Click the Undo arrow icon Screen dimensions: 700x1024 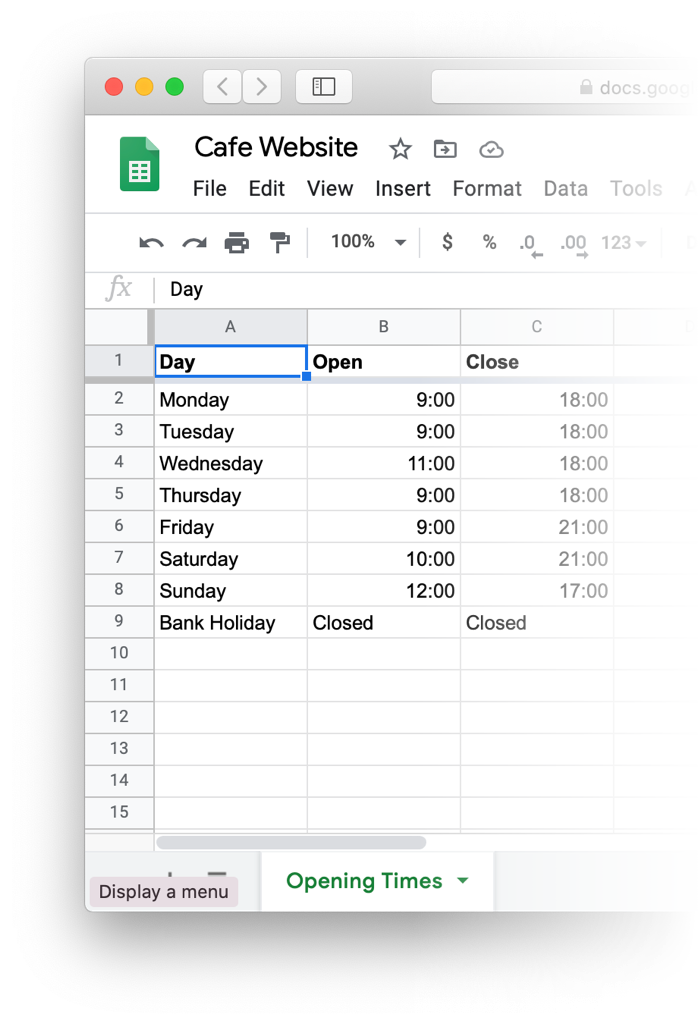[x=151, y=243]
